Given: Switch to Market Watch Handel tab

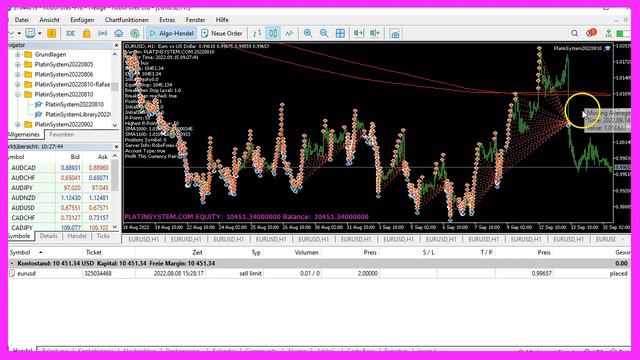Looking at the screenshot, I should pos(77,236).
